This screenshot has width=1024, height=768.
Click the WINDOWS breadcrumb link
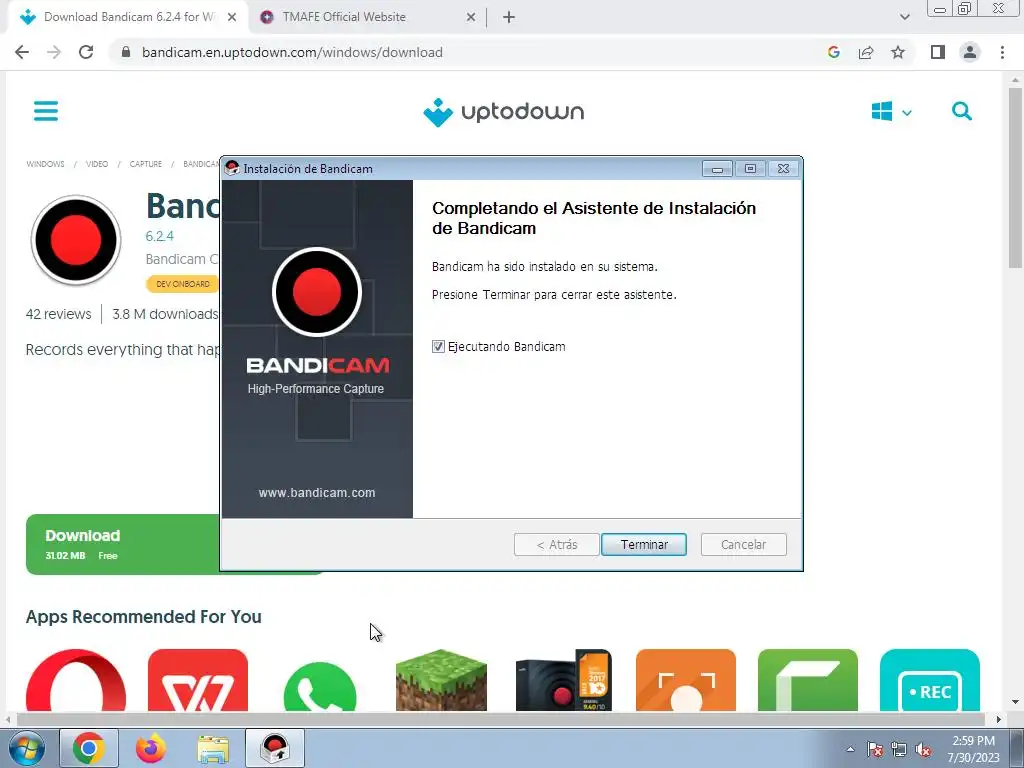45,164
